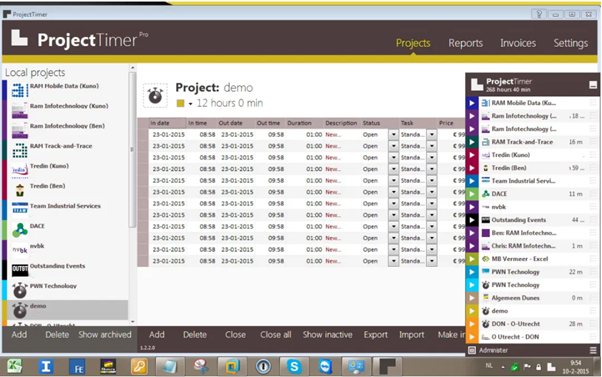
Task: Click the yellow project color swatch
Action: tap(180, 103)
